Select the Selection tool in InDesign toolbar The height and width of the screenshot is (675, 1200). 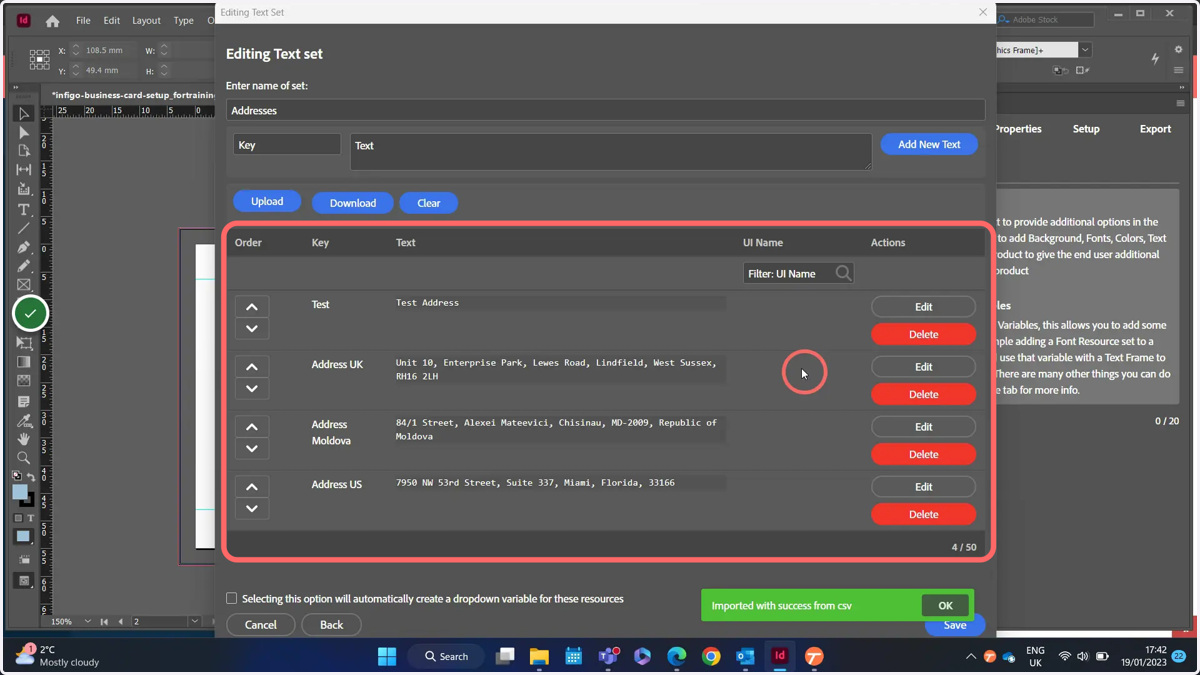(24, 114)
